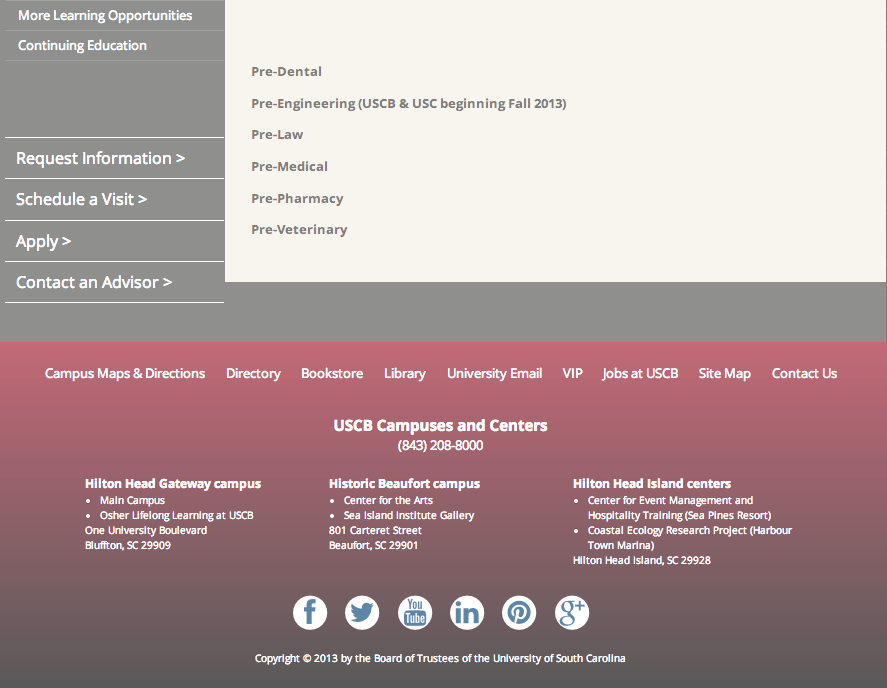The width and height of the screenshot is (887, 688).
Task: Open University Email link
Action: click(x=494, y=373)
